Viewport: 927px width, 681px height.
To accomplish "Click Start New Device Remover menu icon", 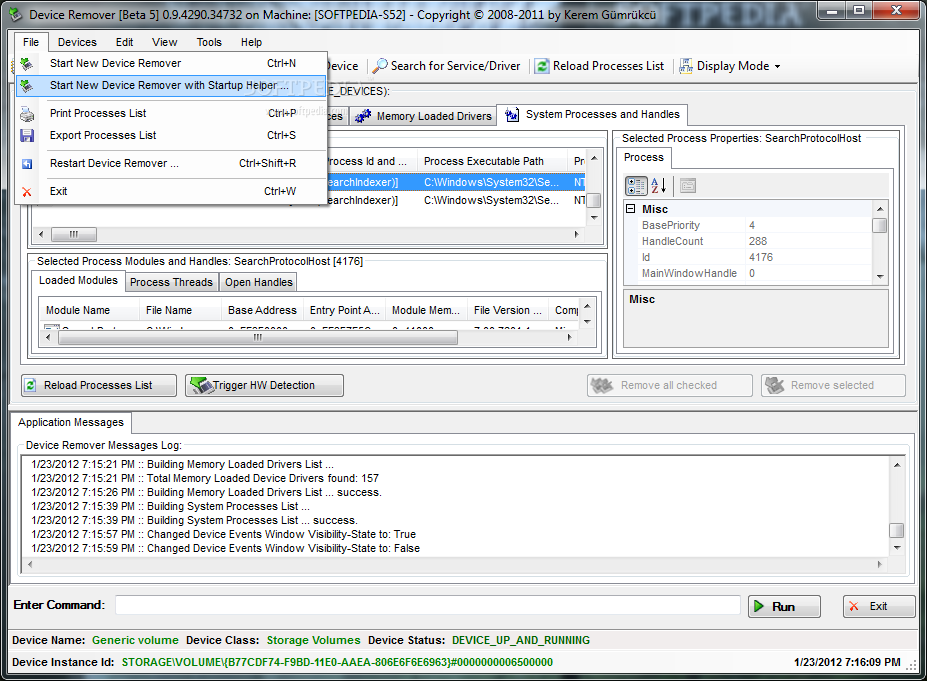I will point(27,63).
